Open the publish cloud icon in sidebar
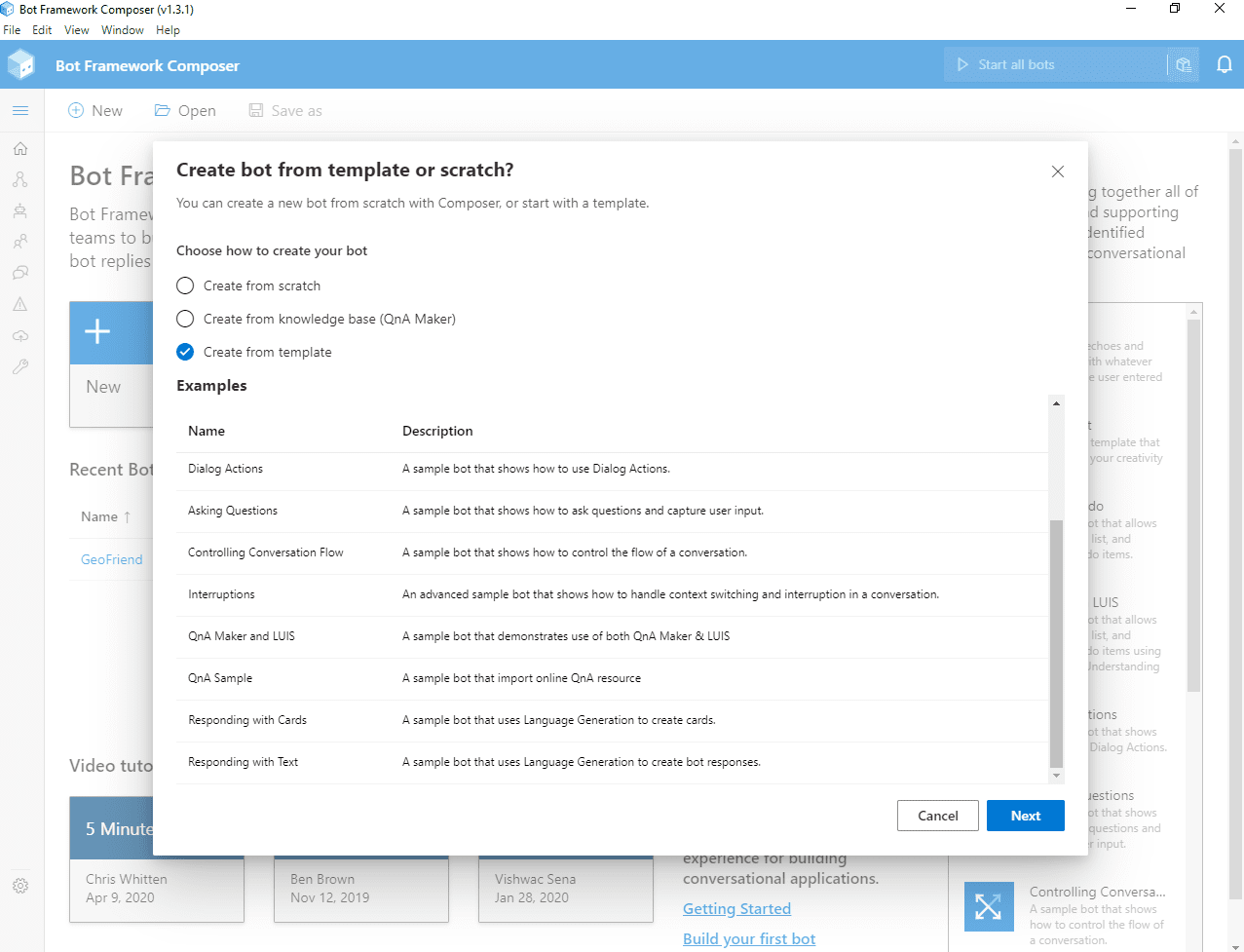The height and width of the screenshot is (952, 1244). tap(20, 336)
